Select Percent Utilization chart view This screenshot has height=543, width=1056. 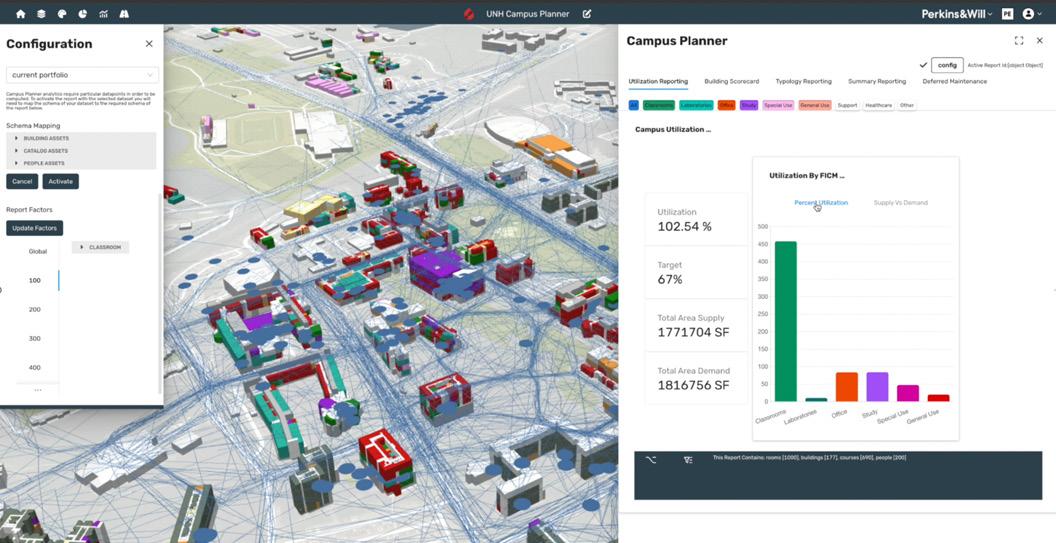click(821, 202)
